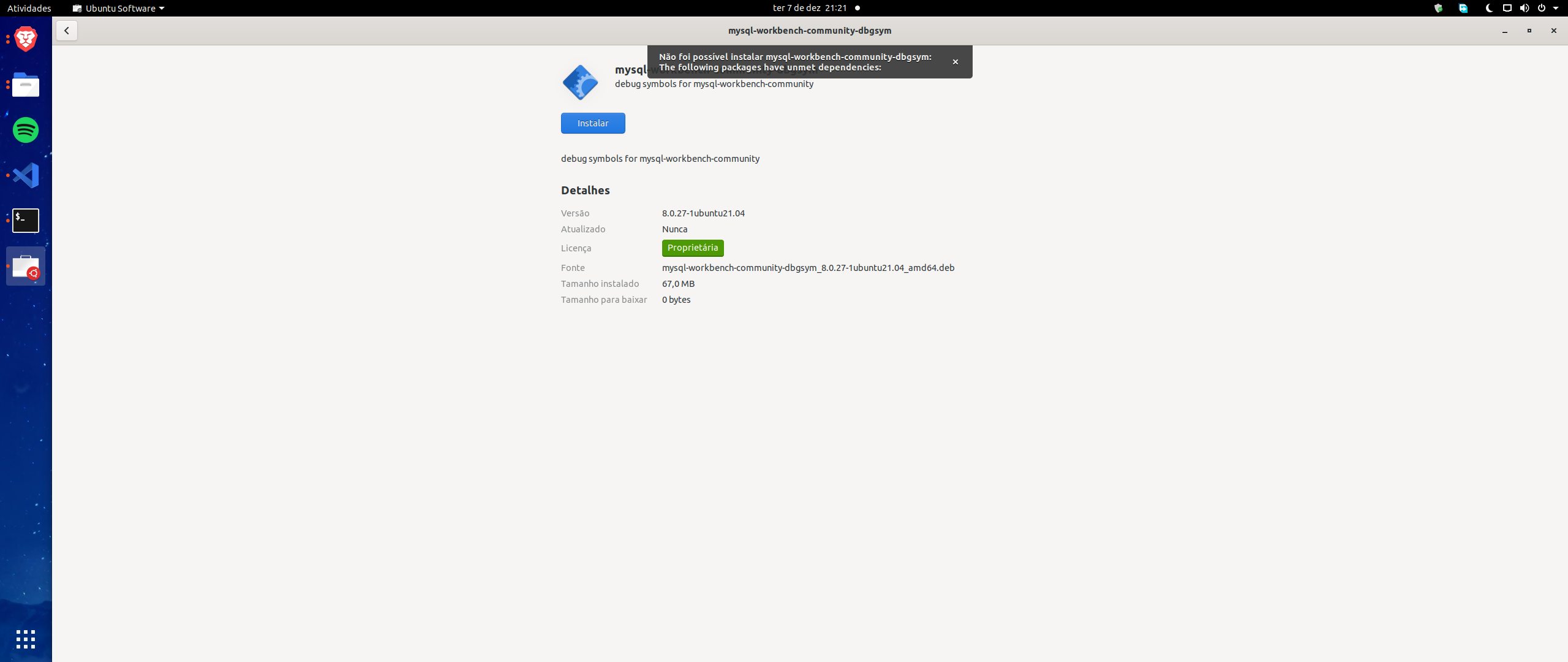Open volume control from top bar
The image size is (1568, 662).
[x=1525, y=8]
